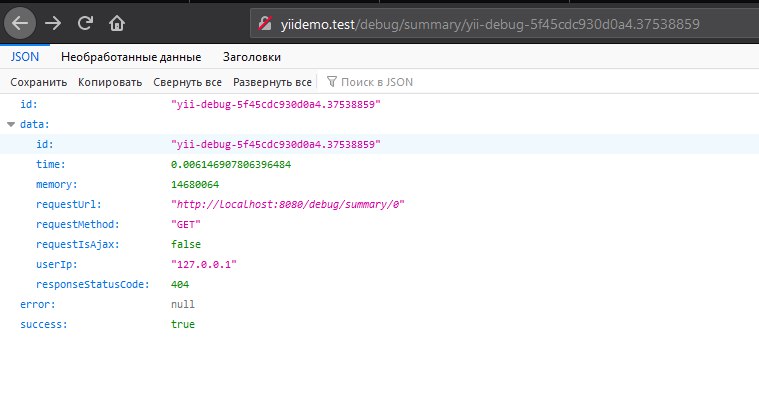Image resolution: width=759 pixels, height=397 pixels.
Task: Click the filter funnel icon in JSON search
Action: click(x=332, y=81)
